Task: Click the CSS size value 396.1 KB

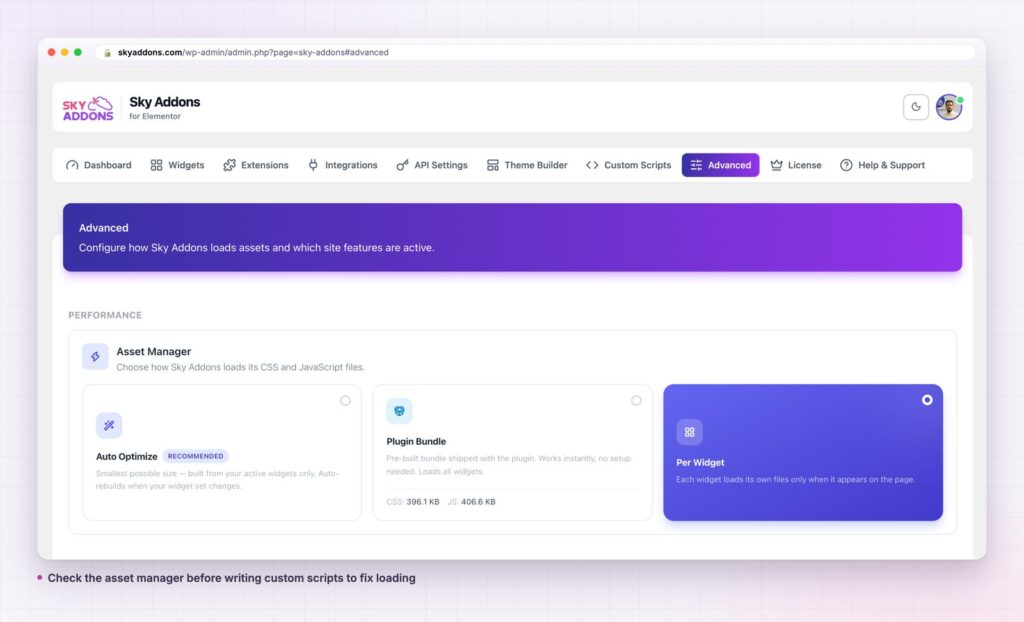Action: point(423,502)
